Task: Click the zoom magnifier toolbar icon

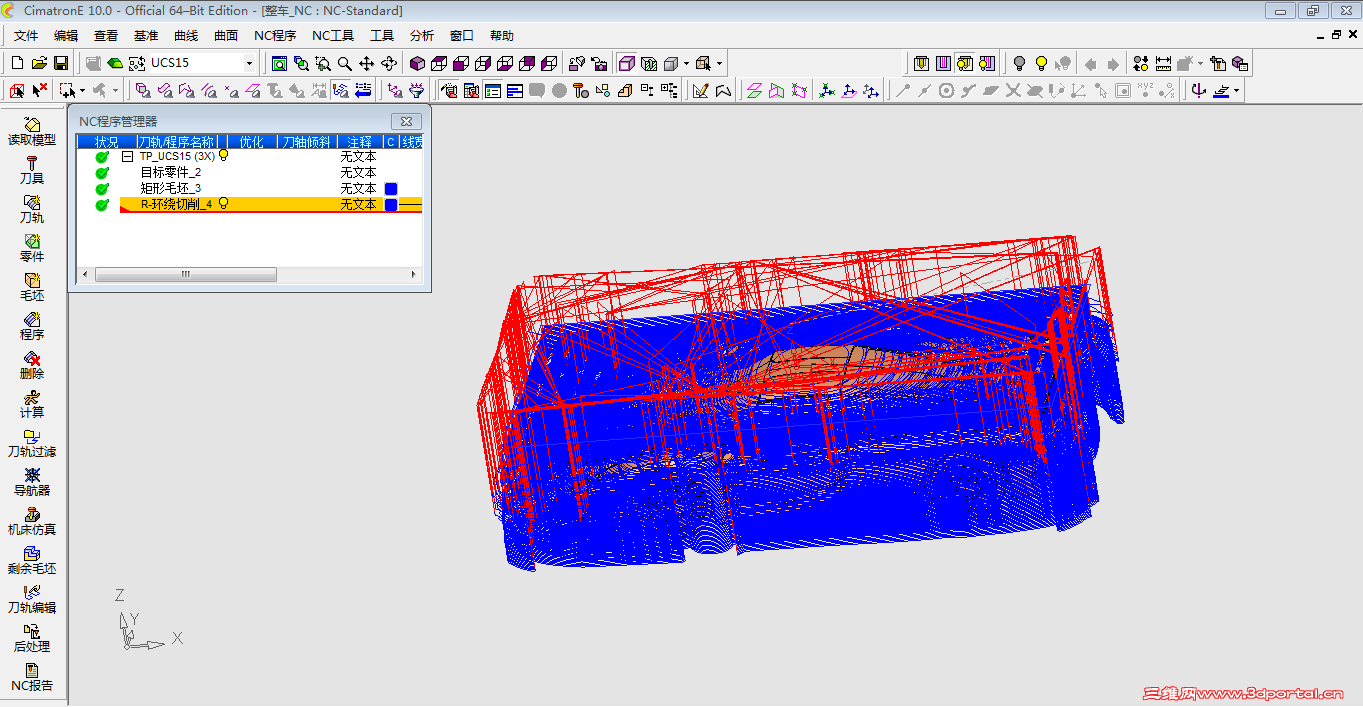Action: (345, 63)
